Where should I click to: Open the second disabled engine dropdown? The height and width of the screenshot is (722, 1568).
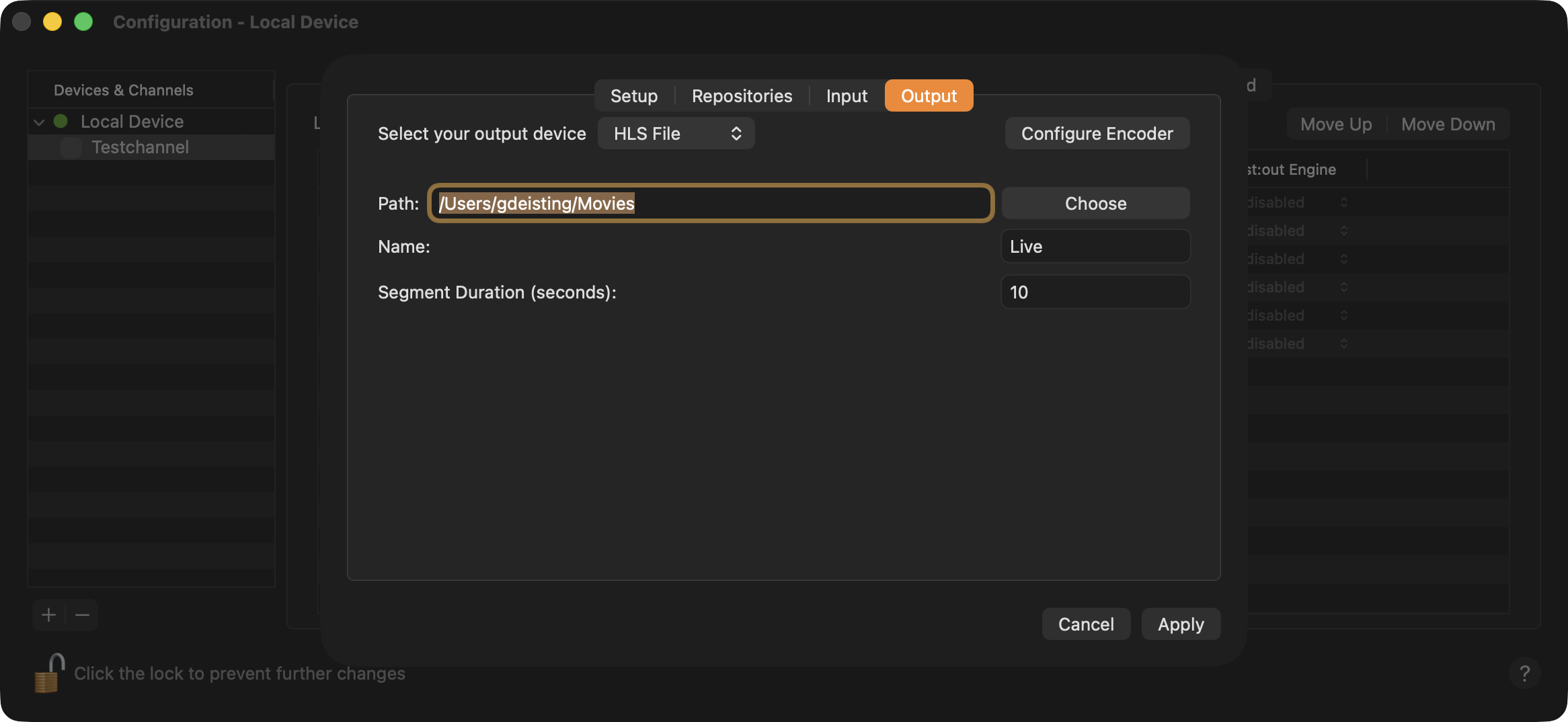click(x=1298, y=231)
